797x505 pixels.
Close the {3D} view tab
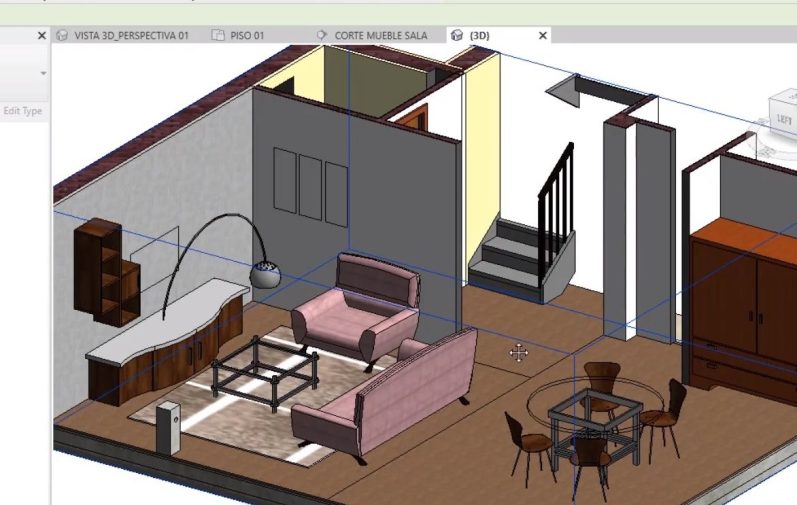point(543,35)
